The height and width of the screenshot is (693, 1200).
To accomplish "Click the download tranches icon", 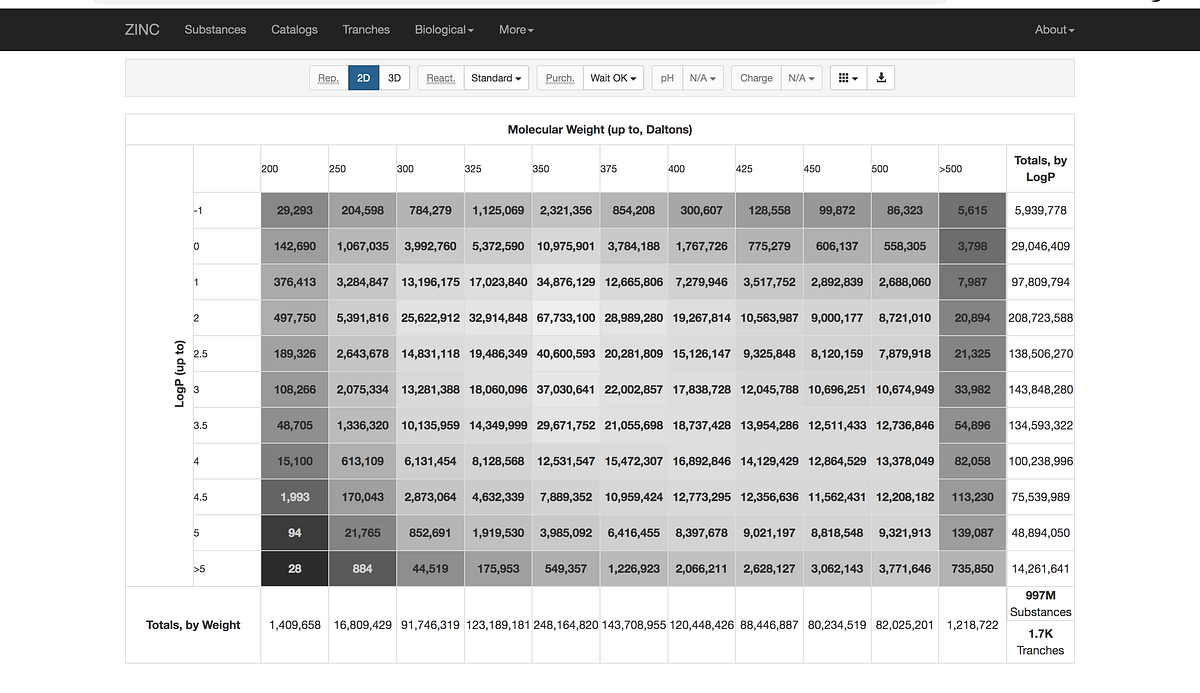I will (x=880, y=77).
